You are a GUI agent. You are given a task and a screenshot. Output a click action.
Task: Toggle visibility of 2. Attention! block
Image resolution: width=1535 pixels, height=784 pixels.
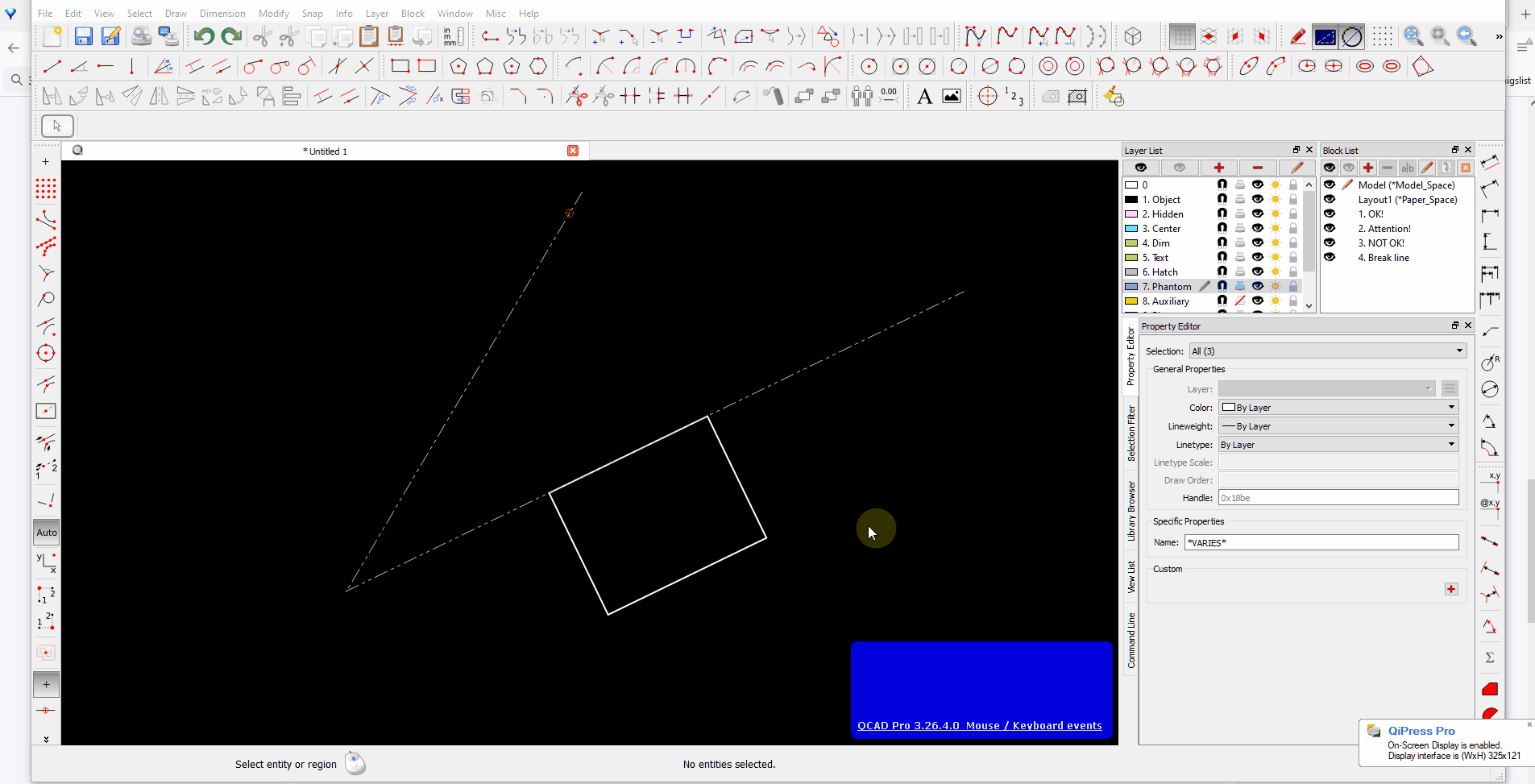tap(1330, 229)
